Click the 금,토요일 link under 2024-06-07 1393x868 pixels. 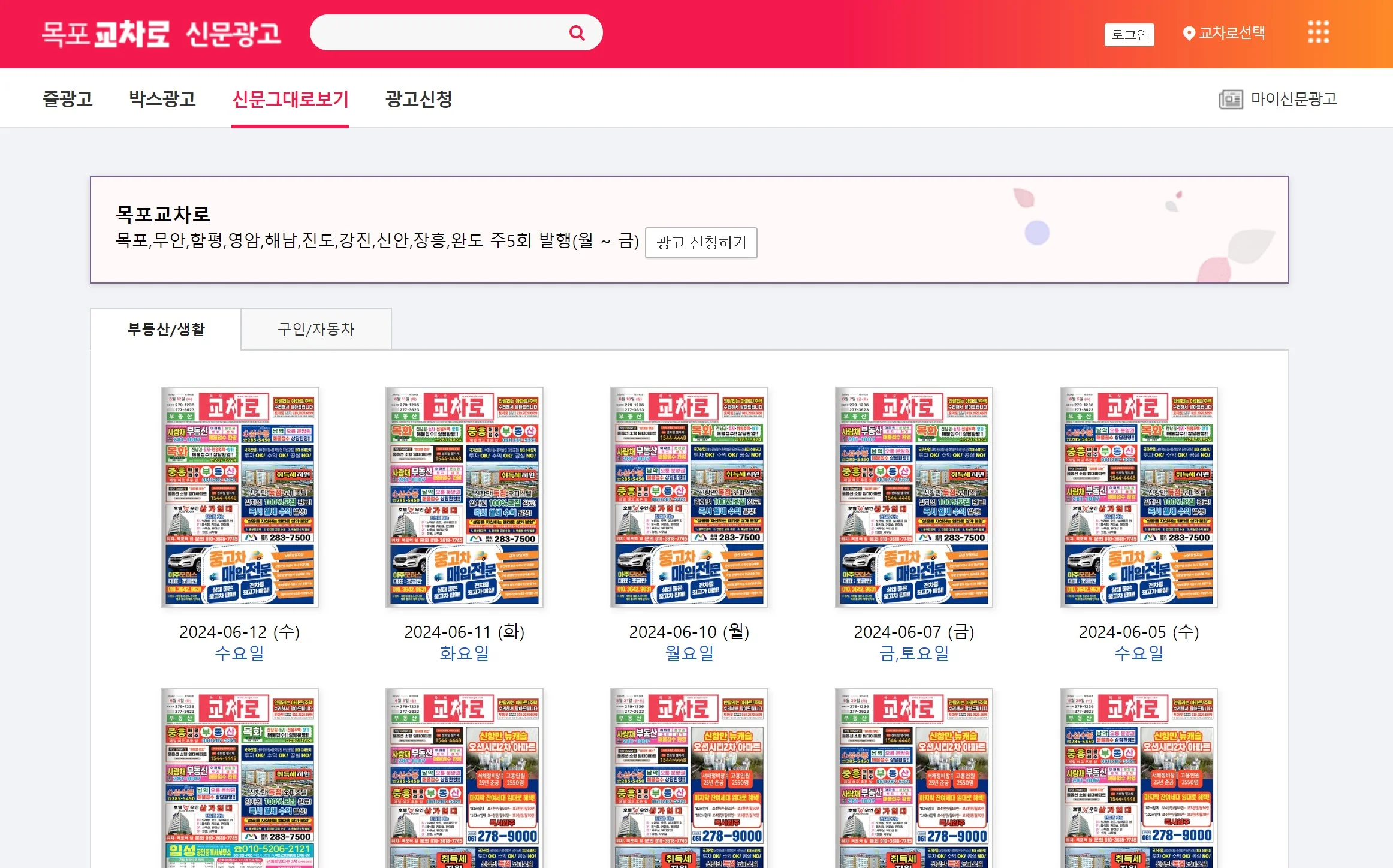pos(913,653)
